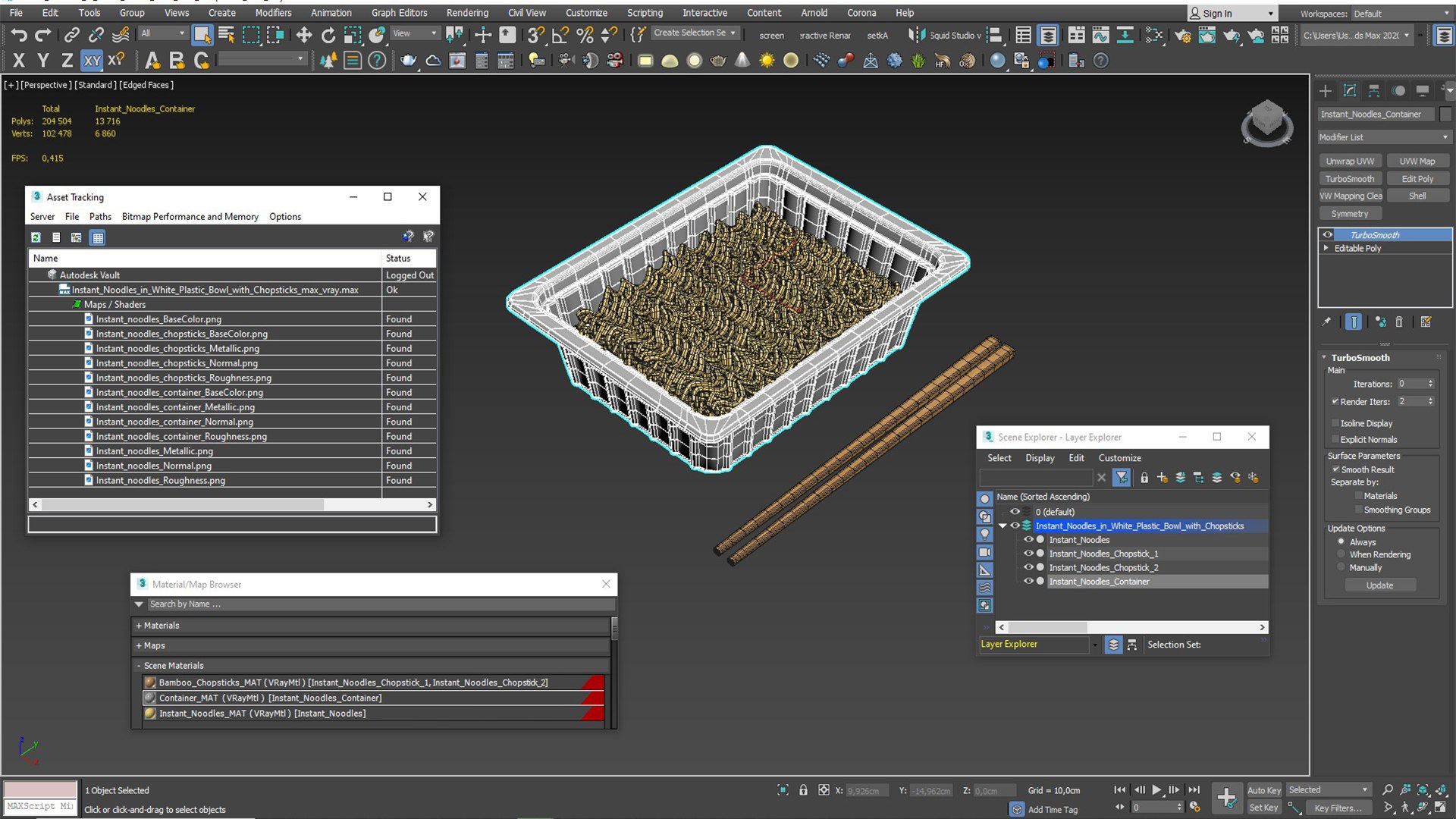Expand the Maps group in Material Browser
Image resolution: width=1456 pixels, height=819 pixels.
pos(139,645)
